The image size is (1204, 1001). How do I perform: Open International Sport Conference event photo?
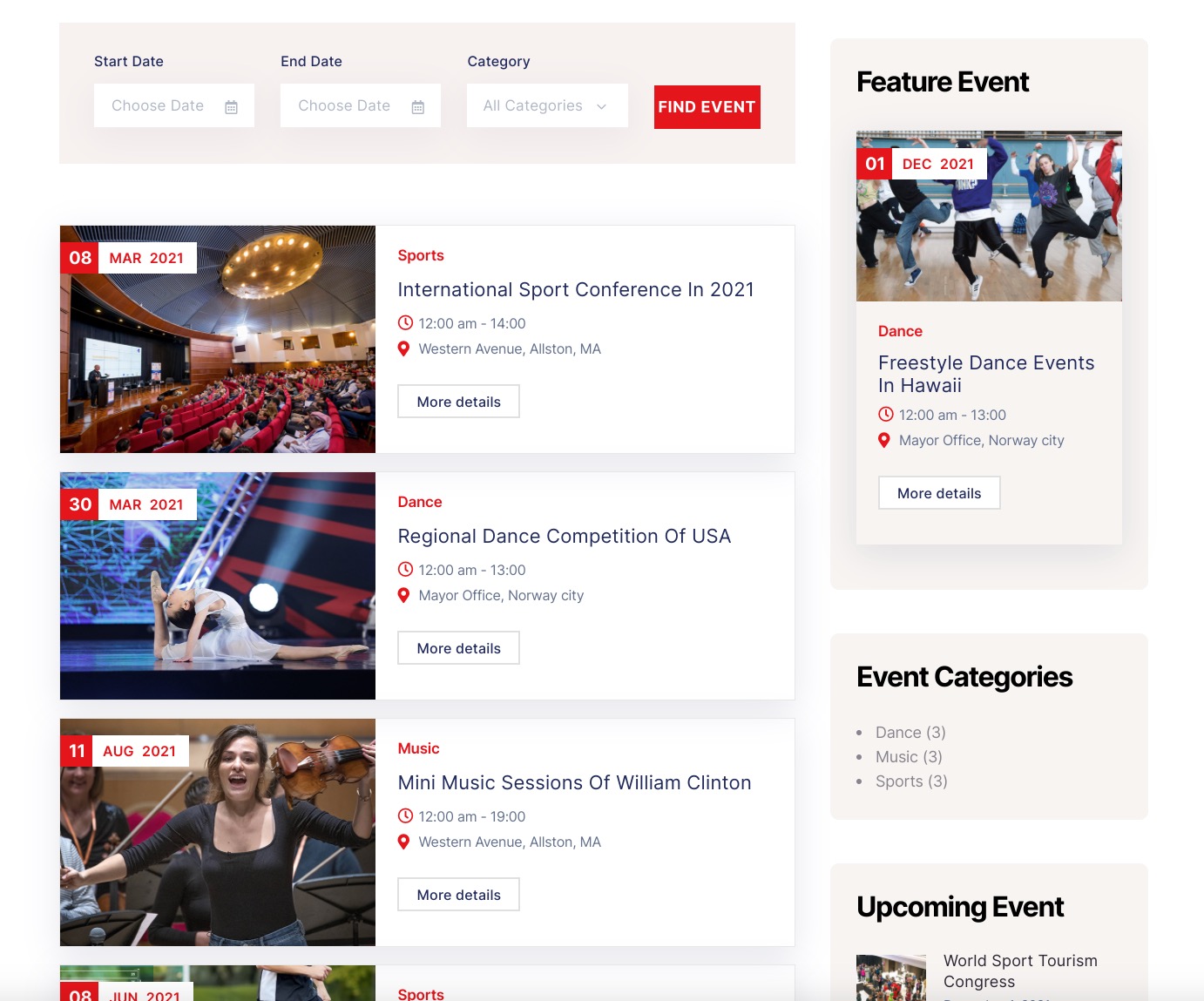[x=218, y=339]
